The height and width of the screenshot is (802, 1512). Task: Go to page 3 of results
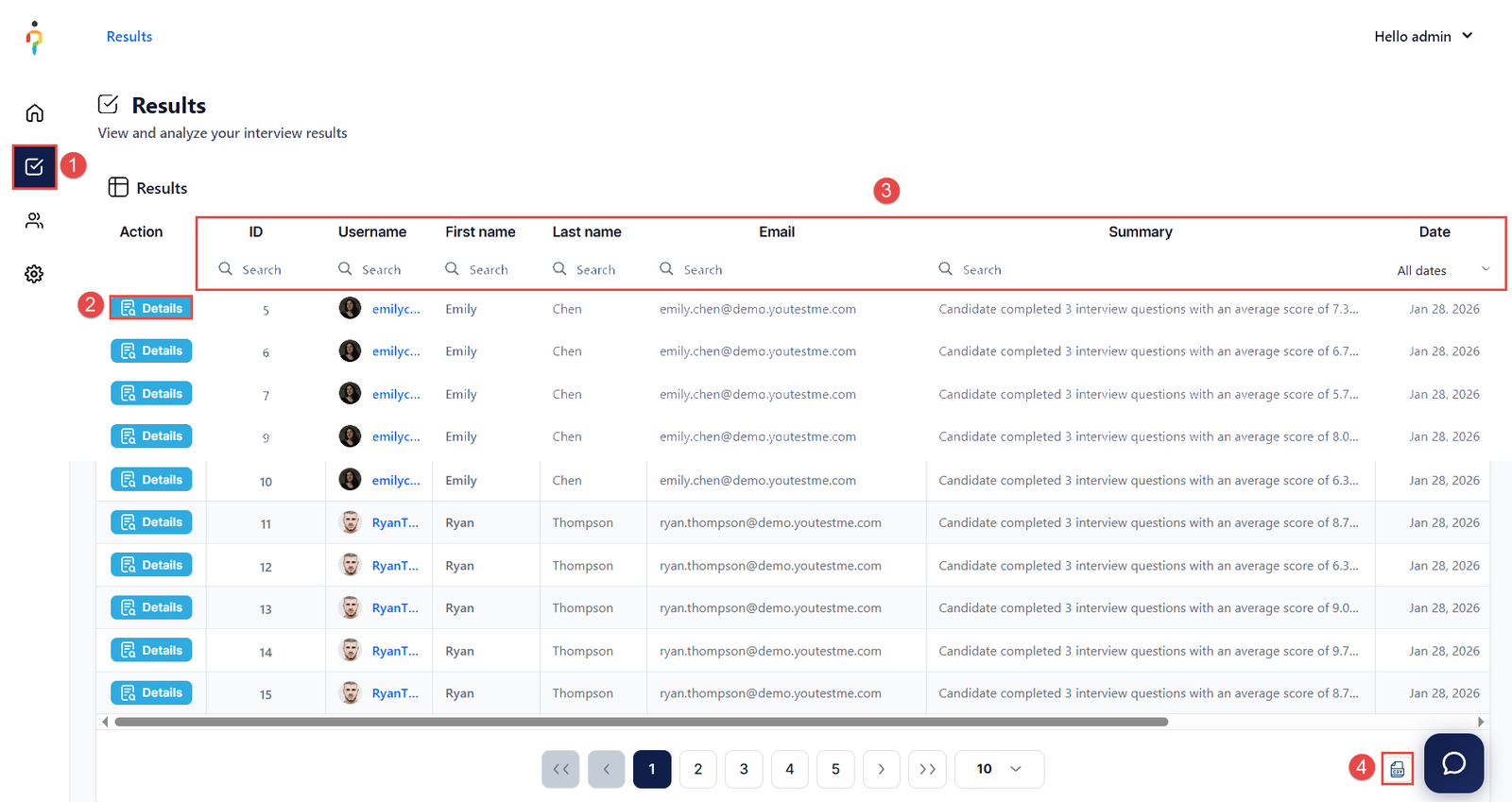point(744,769)
